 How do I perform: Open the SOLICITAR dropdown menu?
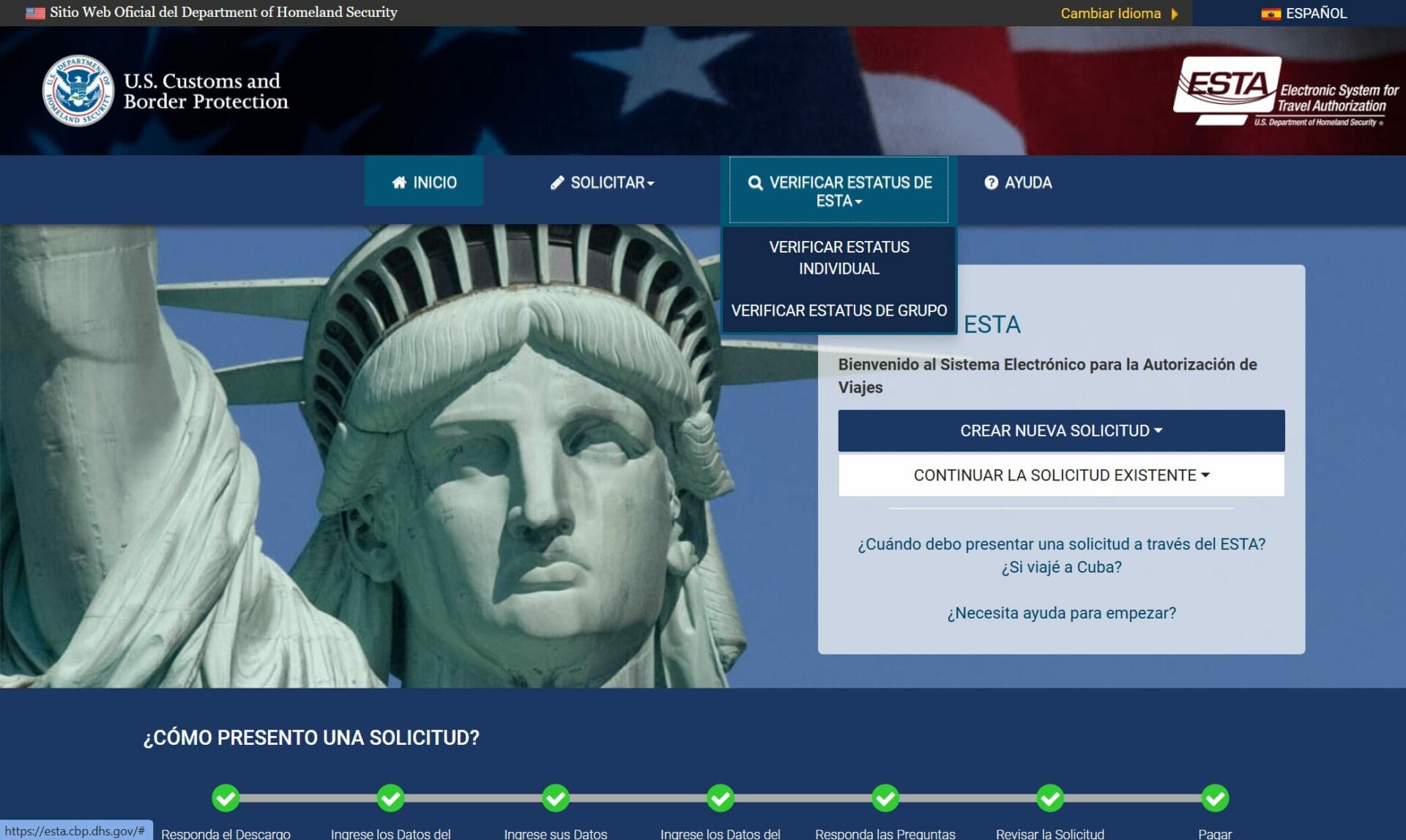(602, 182)
